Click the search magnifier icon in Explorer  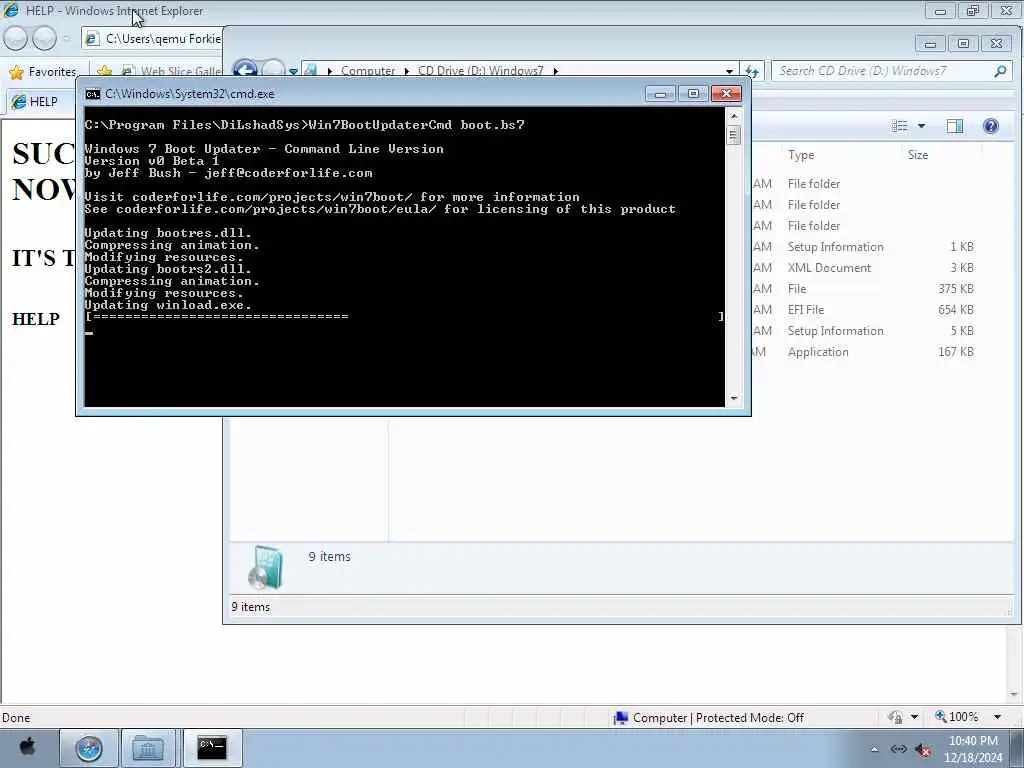pyautogui.click(x=1000, y=71)
